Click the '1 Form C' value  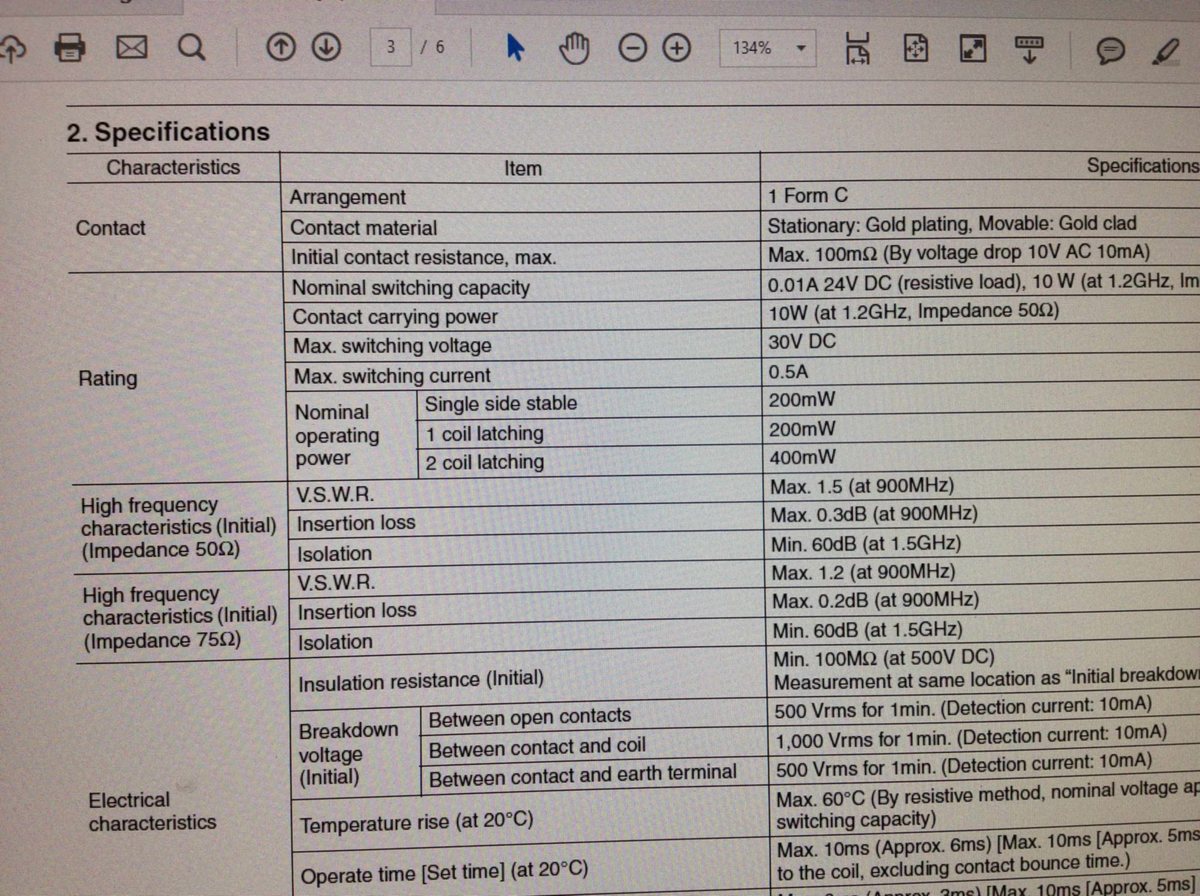coord(807,195)
